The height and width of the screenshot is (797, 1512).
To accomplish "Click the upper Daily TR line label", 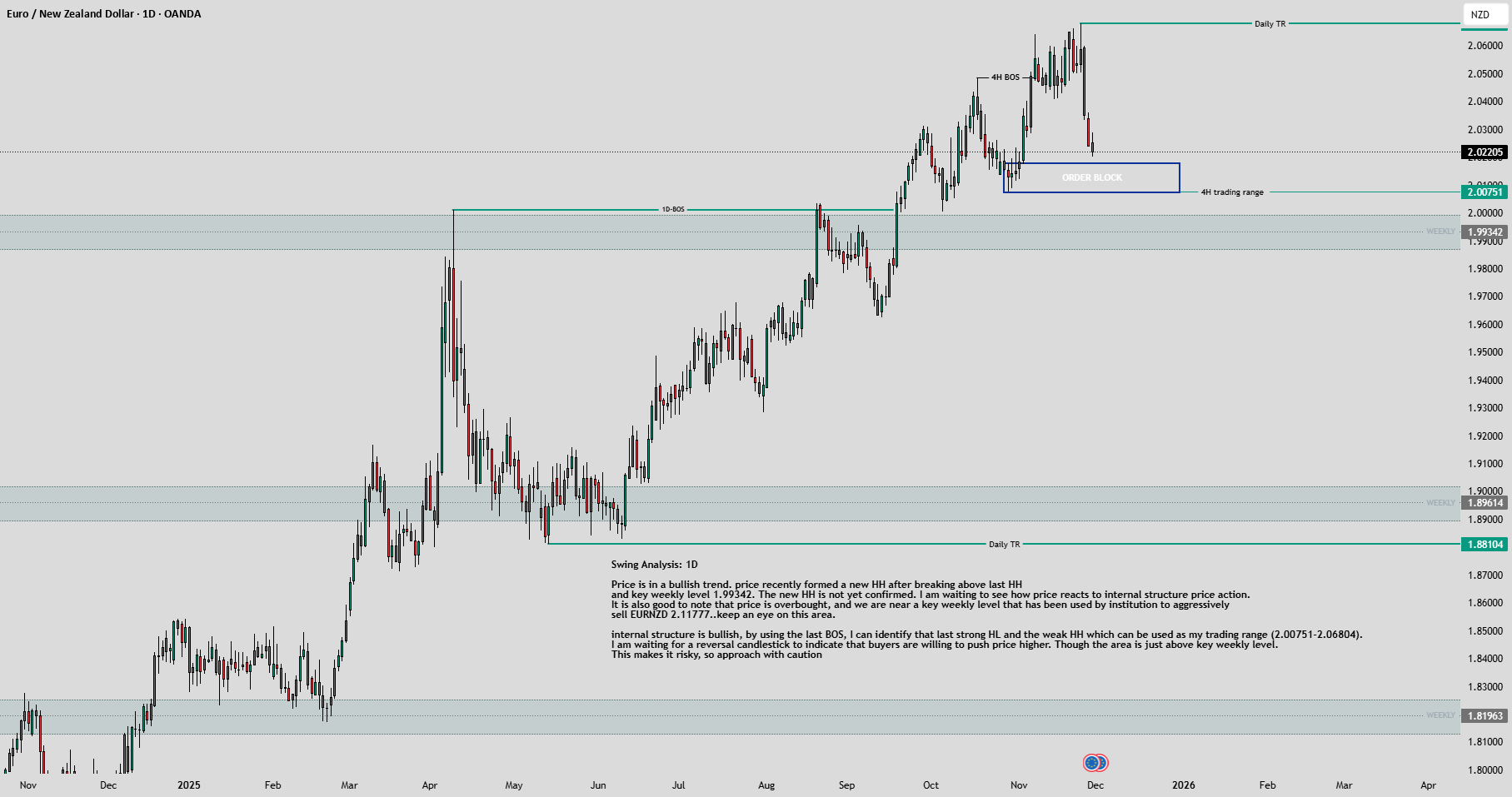I will pyautogui.click(x=1270, y=23).
